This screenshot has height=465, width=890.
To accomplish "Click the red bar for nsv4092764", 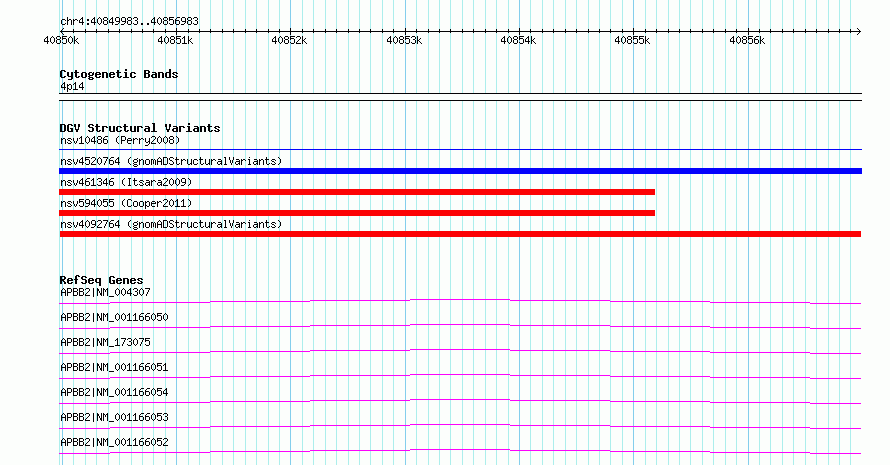I will (460, 234).
